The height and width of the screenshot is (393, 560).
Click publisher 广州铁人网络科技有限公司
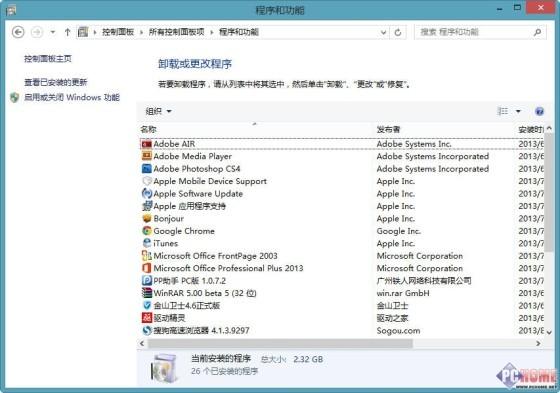[x=424, y=281]
